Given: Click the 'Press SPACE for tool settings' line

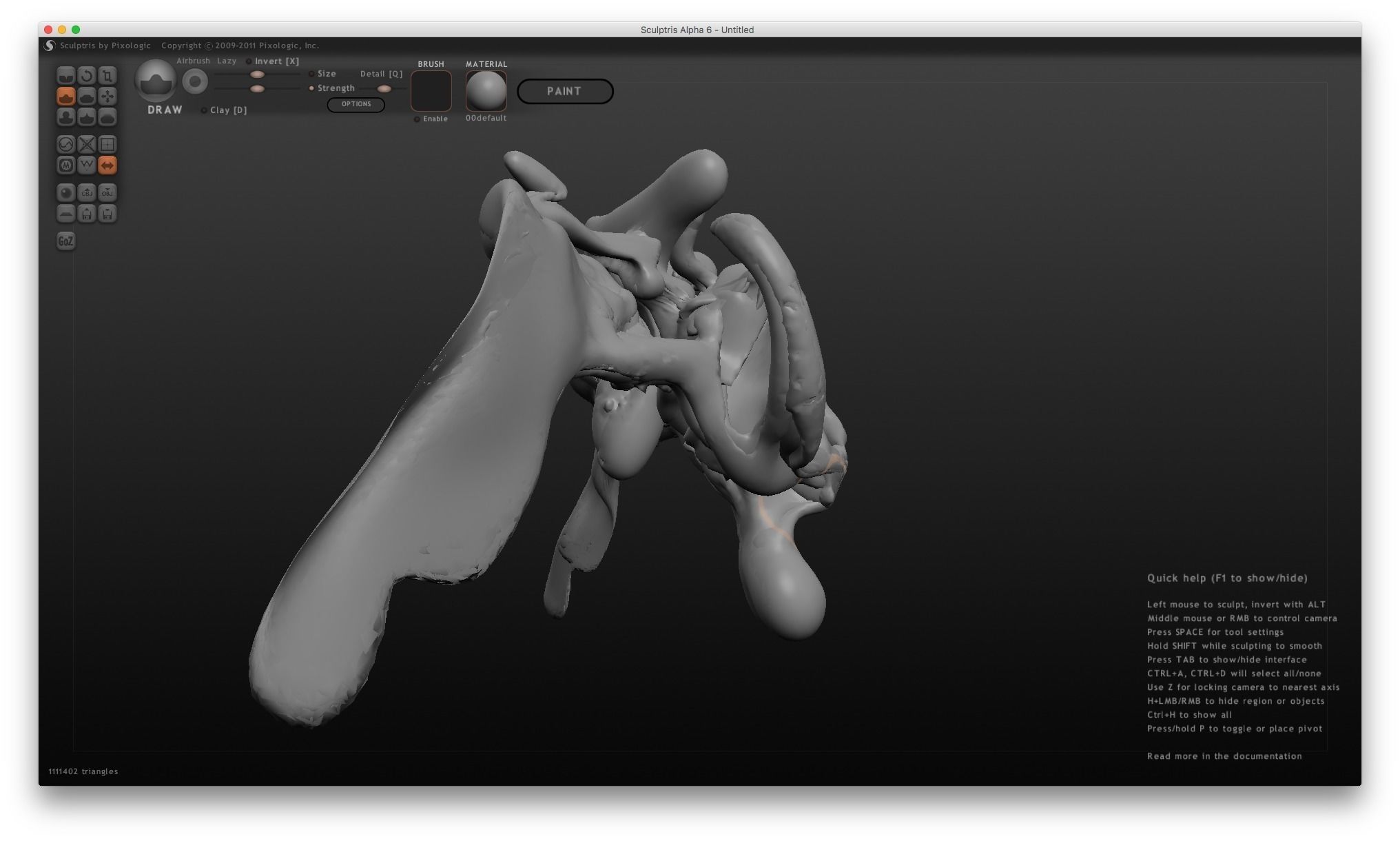Looking at the screenshot, I should 1215,632.
